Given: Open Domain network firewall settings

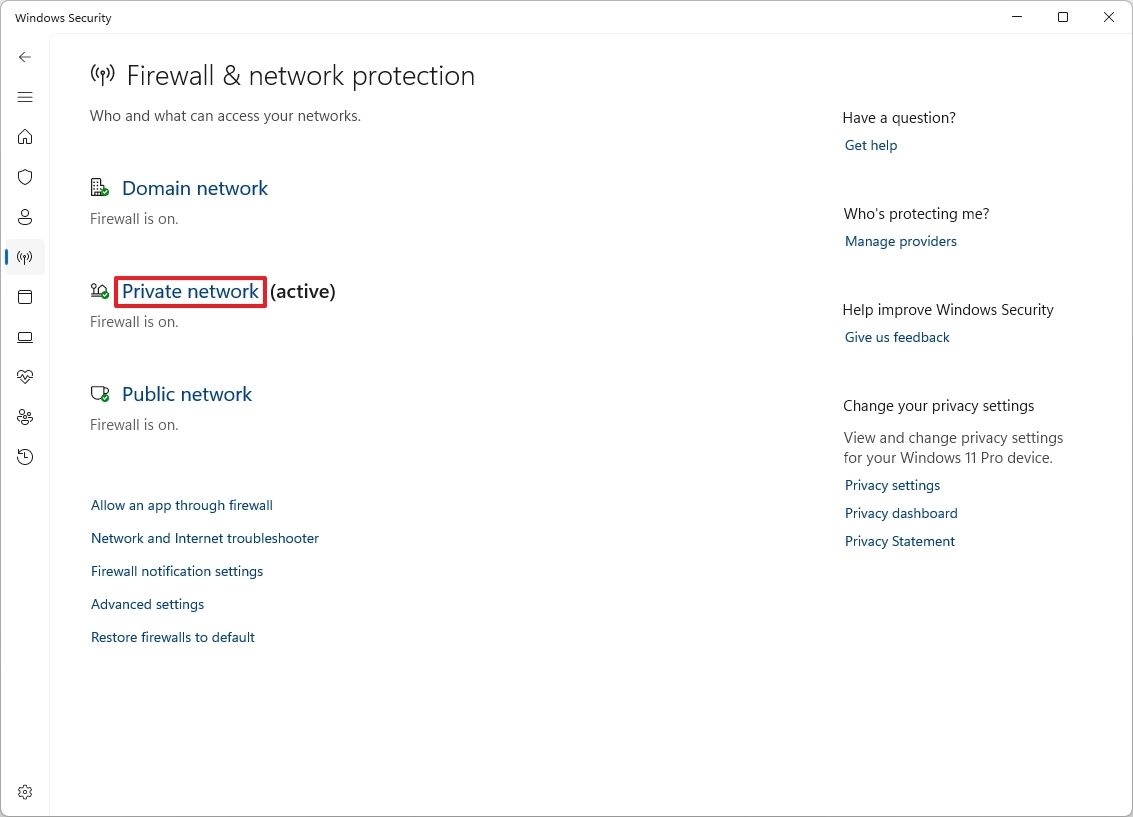Looking at the screenshot, I should (194, 188).
